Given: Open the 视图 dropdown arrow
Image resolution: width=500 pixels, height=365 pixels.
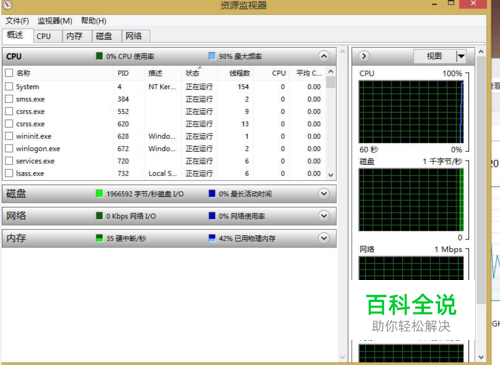Looking at the screenshot, I should pos(461,56).
